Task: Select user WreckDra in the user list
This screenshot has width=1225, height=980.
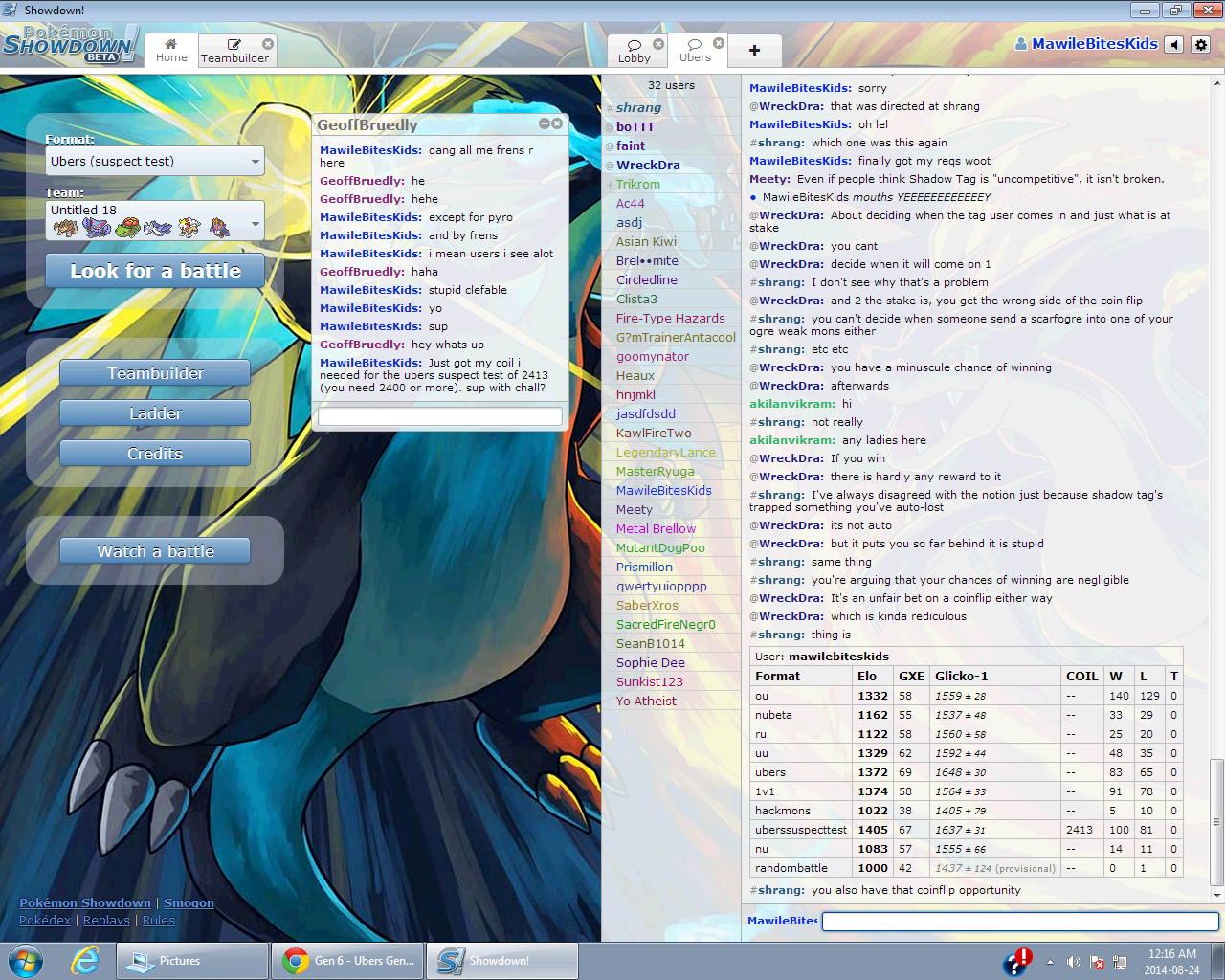Action: click(x=648, y=165)
